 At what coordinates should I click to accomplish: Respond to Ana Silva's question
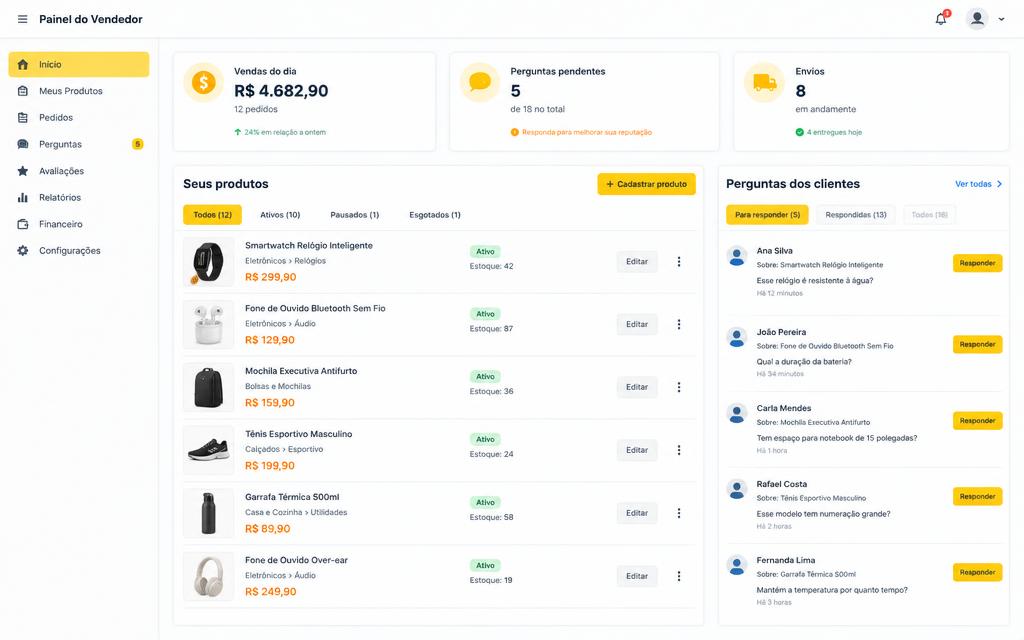[977, 263]
